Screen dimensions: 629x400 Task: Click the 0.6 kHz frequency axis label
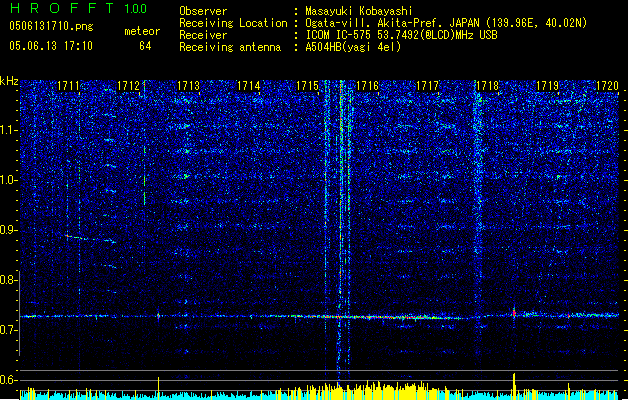(9, 380)
